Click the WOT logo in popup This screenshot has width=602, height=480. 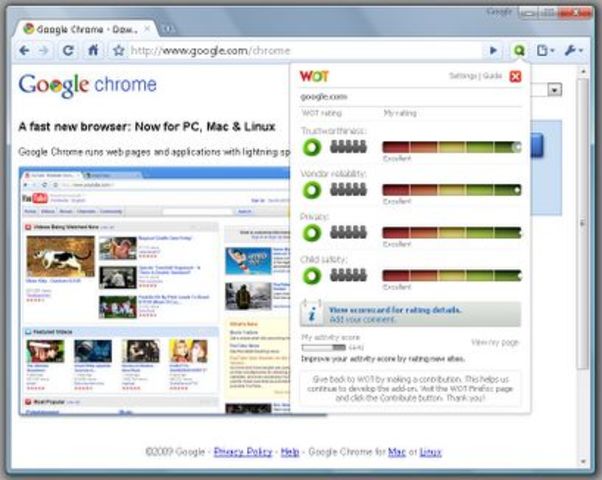[x=314, y=76]
